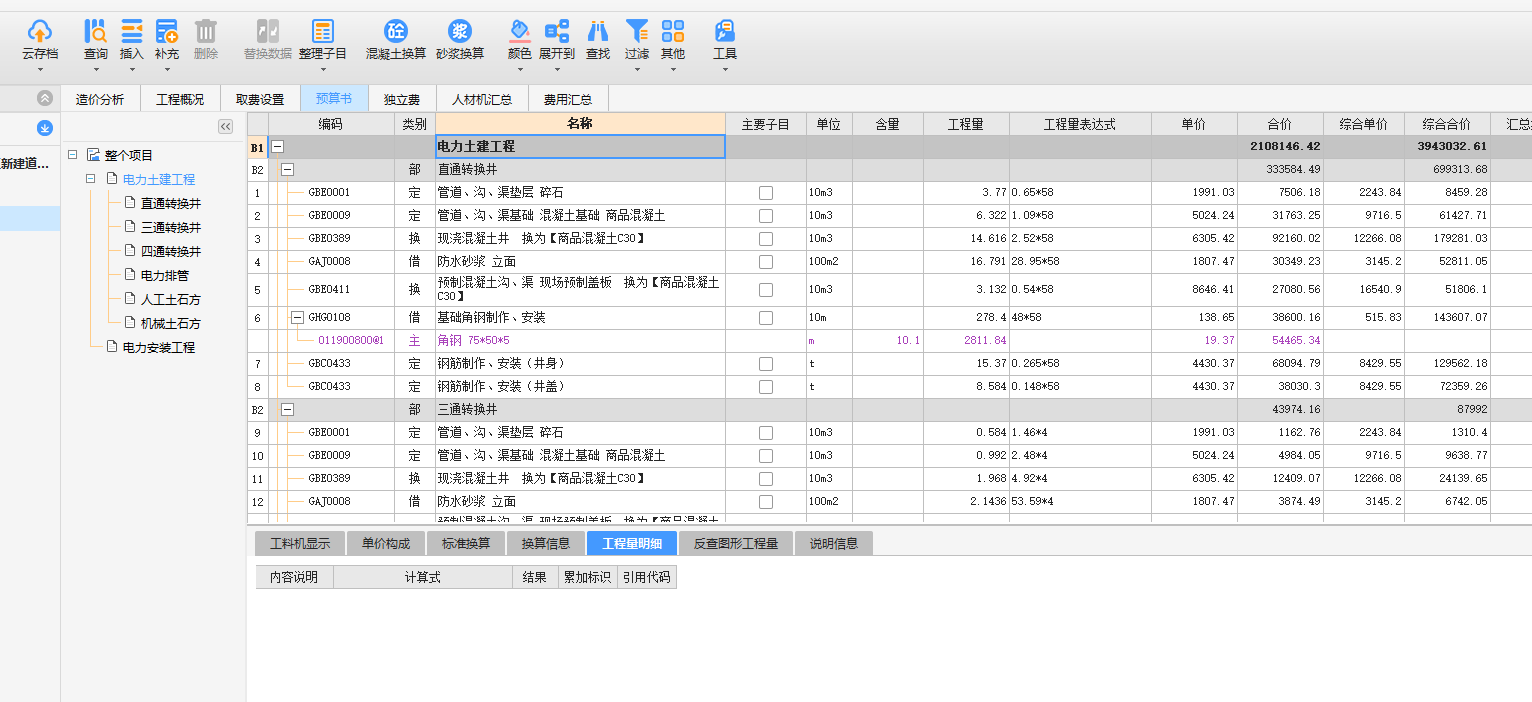The width and height of the screenshot is (1532, 702).
Task: Click the 计算式 column header in detail panel
Action: (x=422, y=577)
